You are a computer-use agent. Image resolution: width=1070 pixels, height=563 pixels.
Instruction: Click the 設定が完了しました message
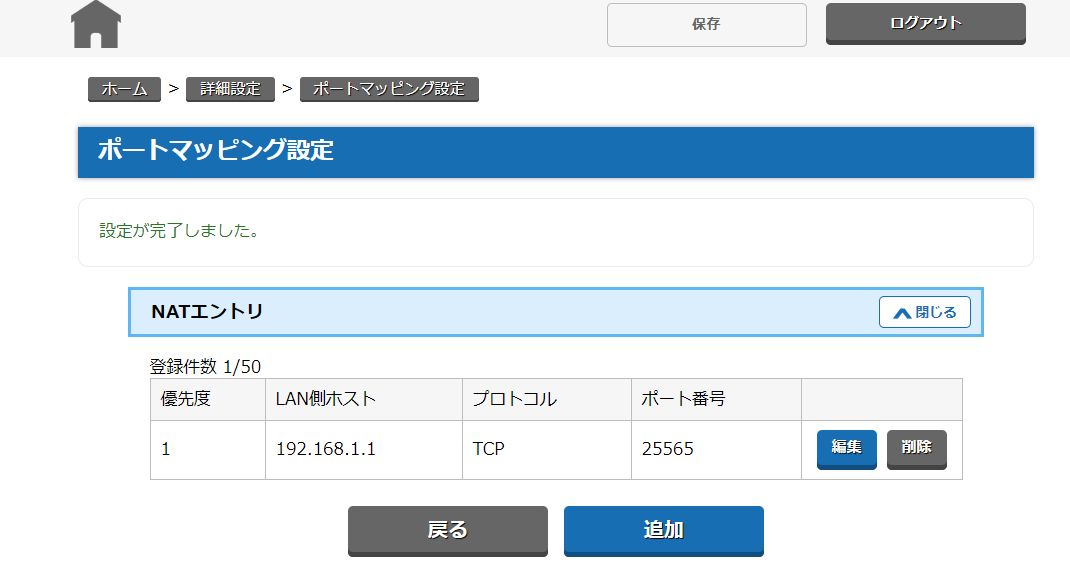point(179,231)
